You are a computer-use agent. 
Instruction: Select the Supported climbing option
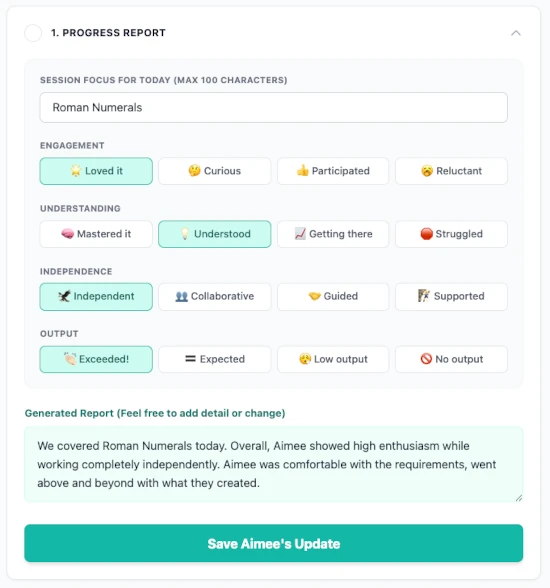(451, 297)
